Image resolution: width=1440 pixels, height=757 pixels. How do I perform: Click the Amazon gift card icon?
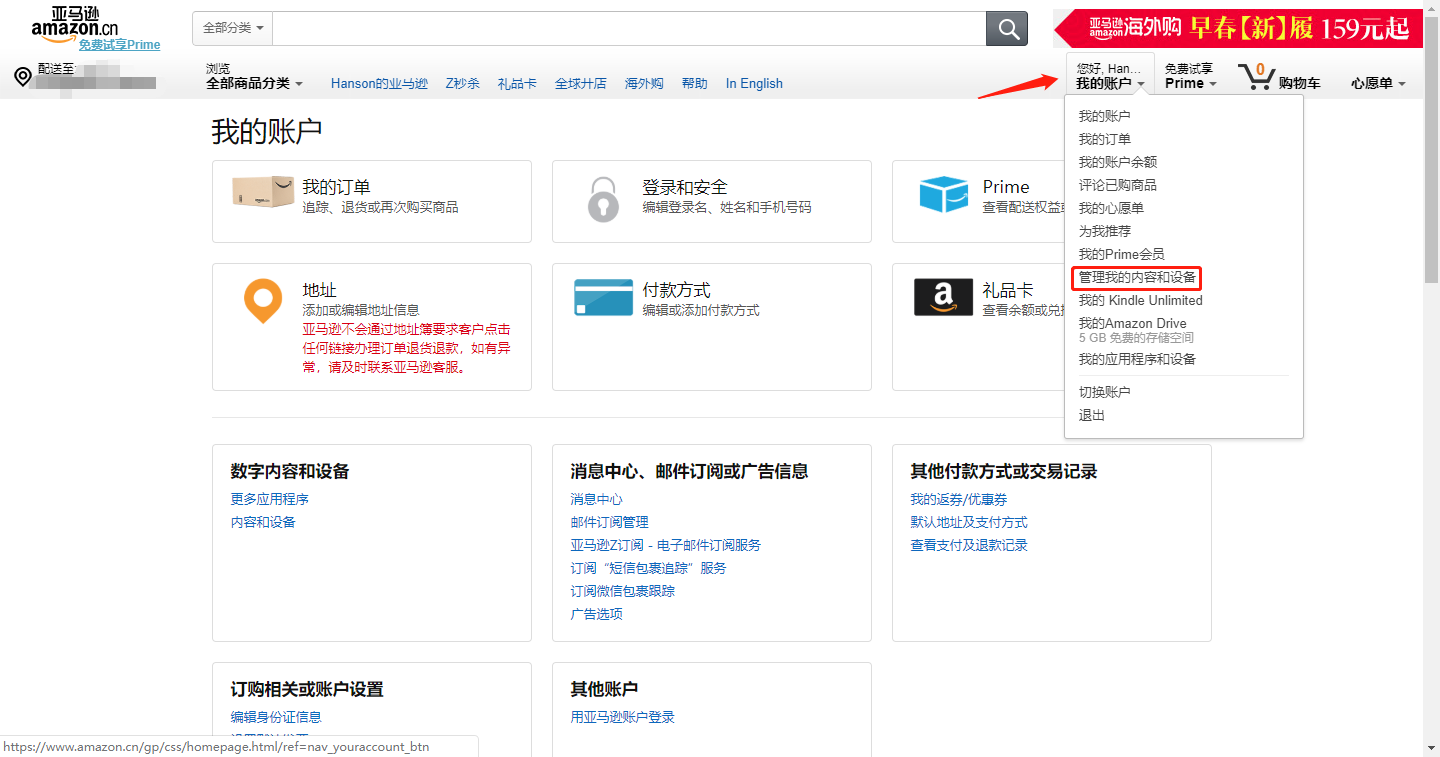943,298
